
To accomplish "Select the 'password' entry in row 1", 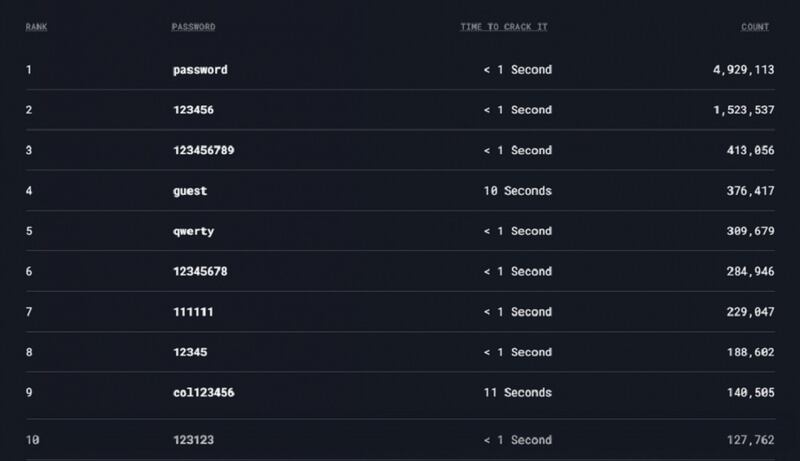I will 200,70.
